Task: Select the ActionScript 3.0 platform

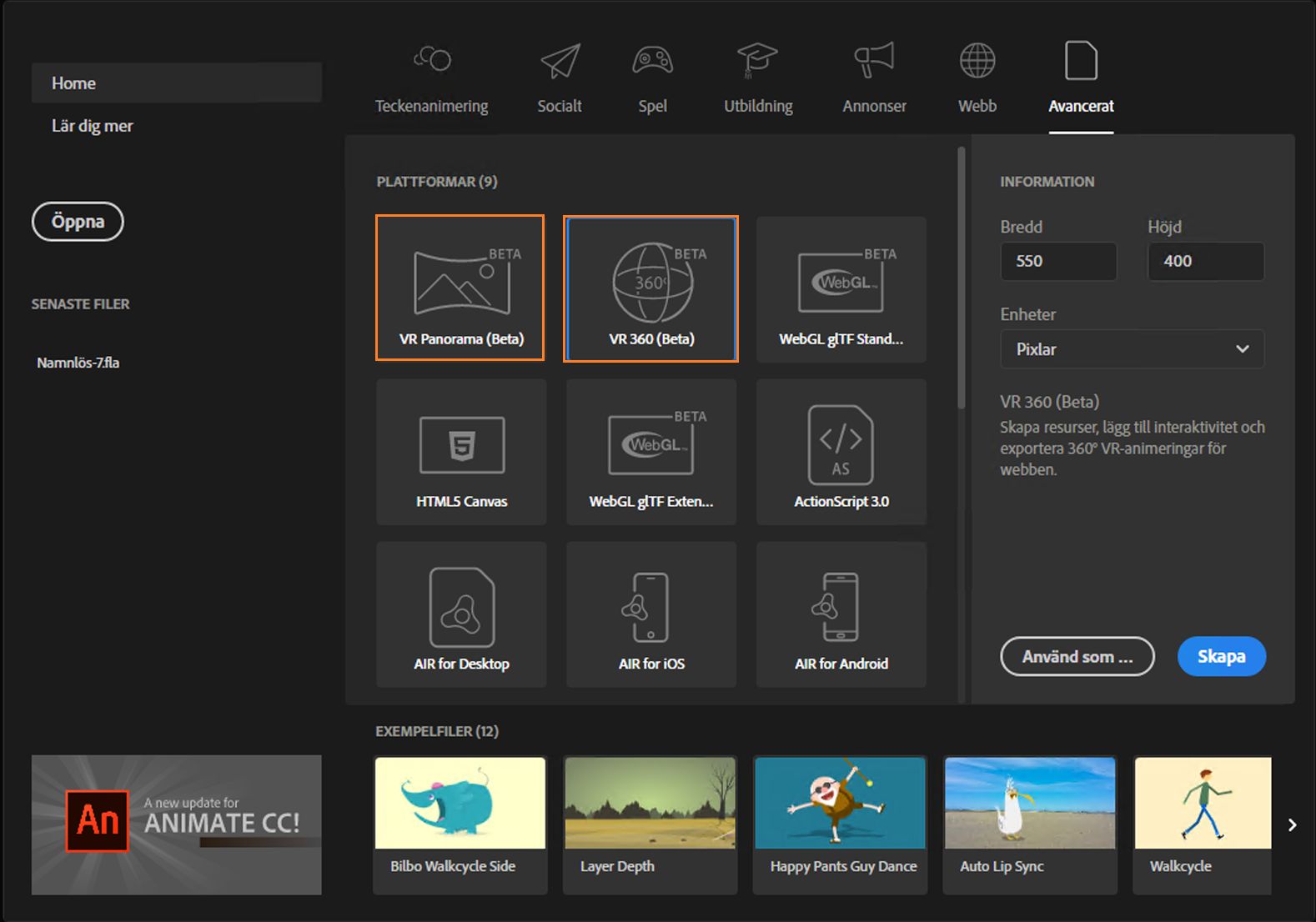Action: pyautogui.click(x=841, y=452)
